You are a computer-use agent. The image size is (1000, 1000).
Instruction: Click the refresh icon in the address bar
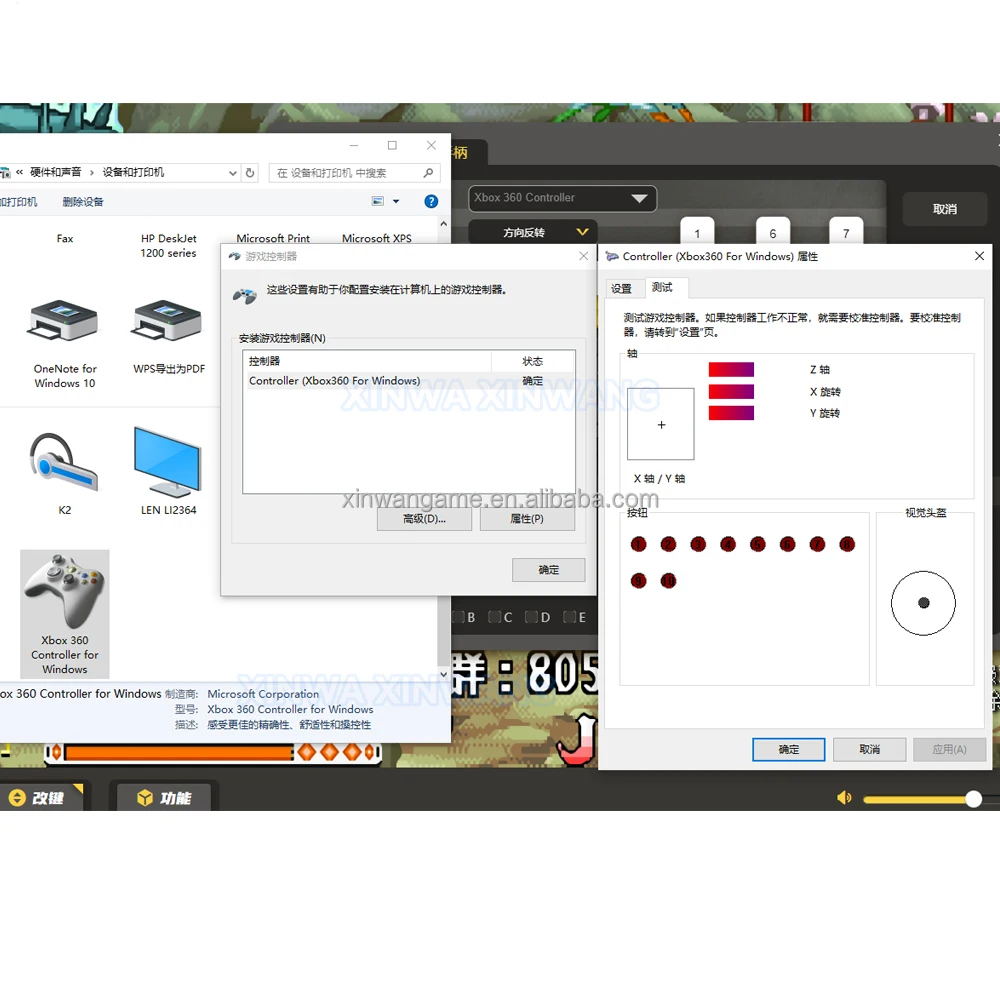[250, 173]
